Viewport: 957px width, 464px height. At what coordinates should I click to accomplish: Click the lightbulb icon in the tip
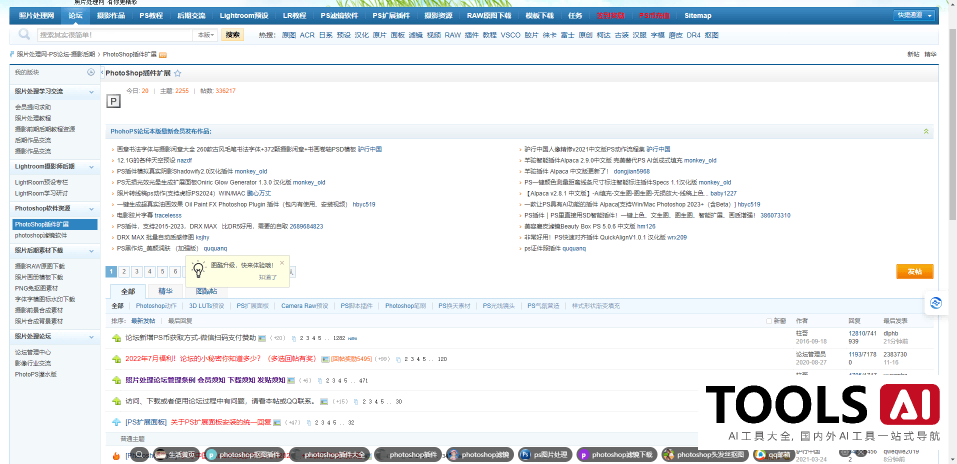pyautogui.click(x=198, y=268)
